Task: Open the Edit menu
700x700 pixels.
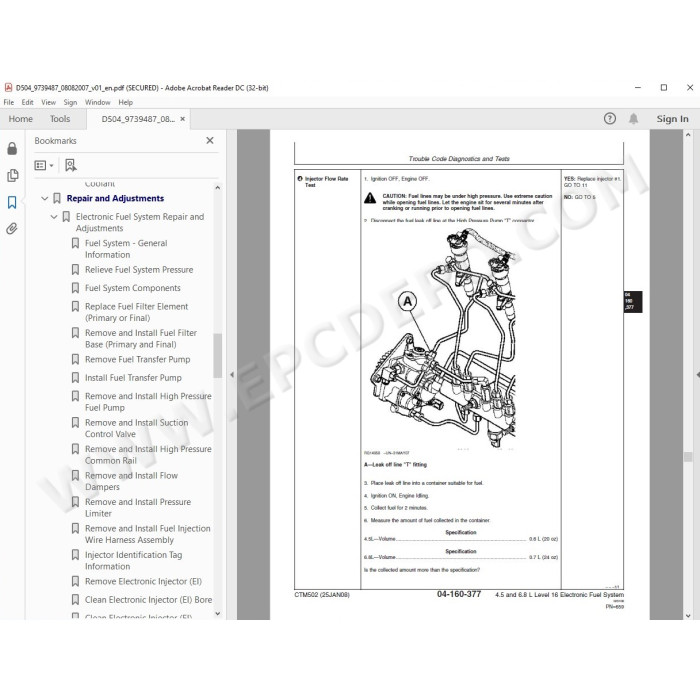Action: tap(27, 102)
